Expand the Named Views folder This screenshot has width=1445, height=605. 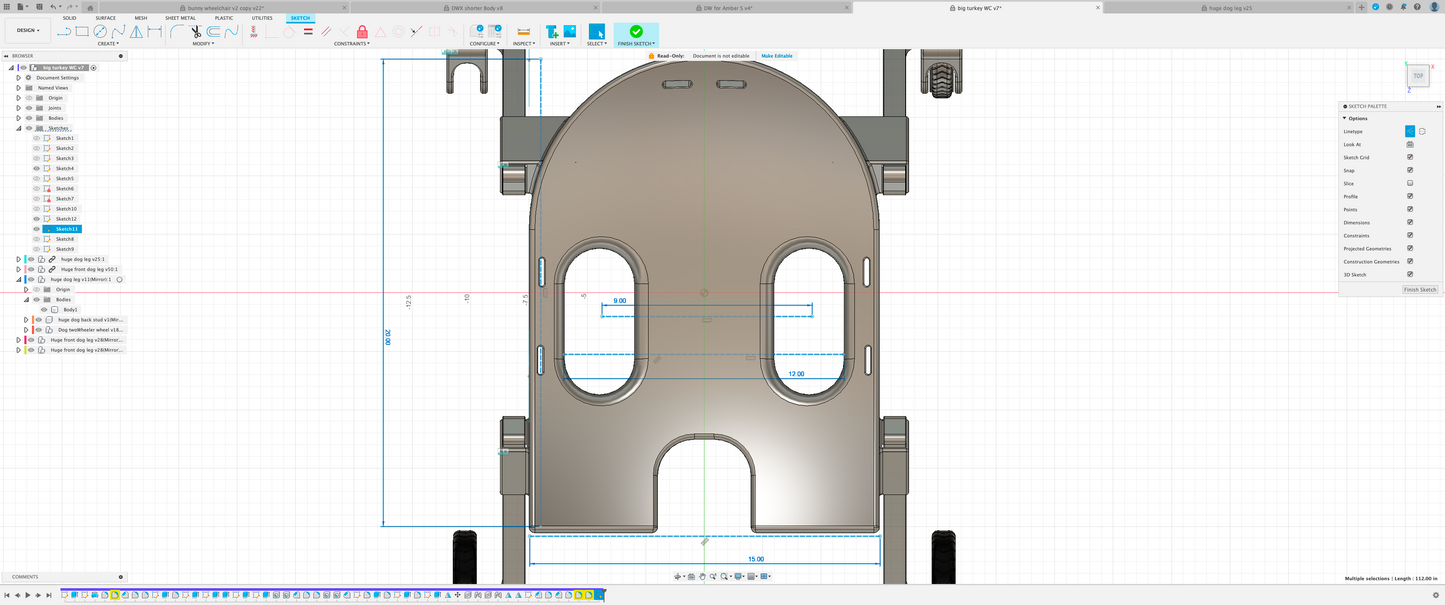click(18, 88)
